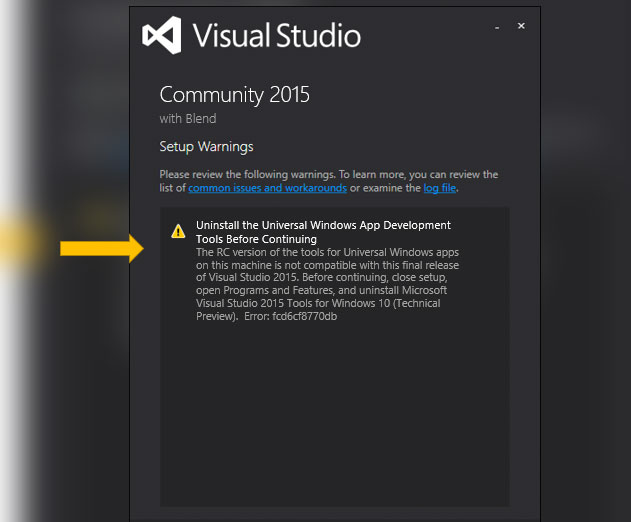Click the 'Uninstall the Universal Windows App Development' warning title
631x522 pixels.
(323, 232)
